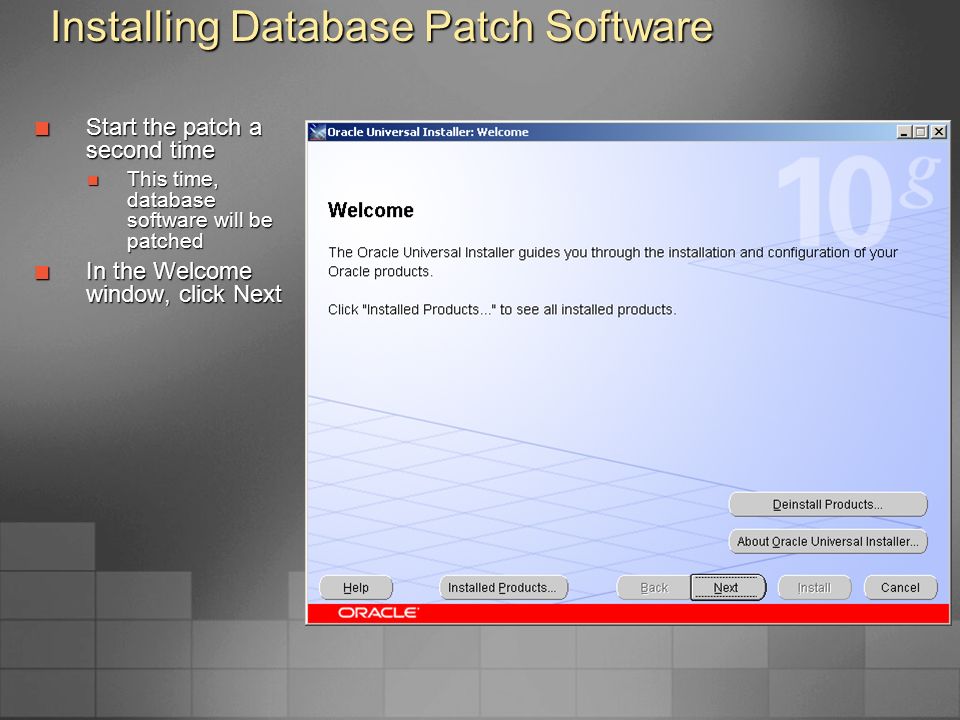
Task: Click text "Start the patch a second time"
Action: tap(174, 138)
